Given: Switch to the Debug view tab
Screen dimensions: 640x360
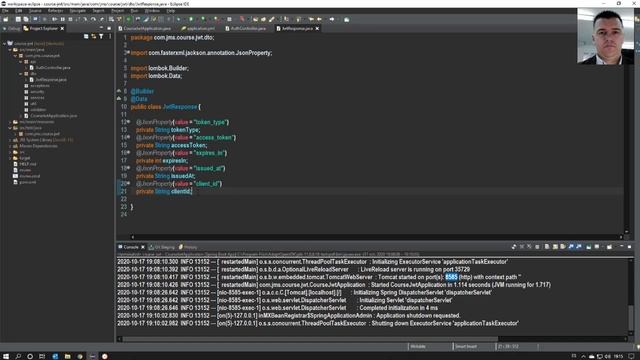Looking at the screenshot, I should coord(11,29).
